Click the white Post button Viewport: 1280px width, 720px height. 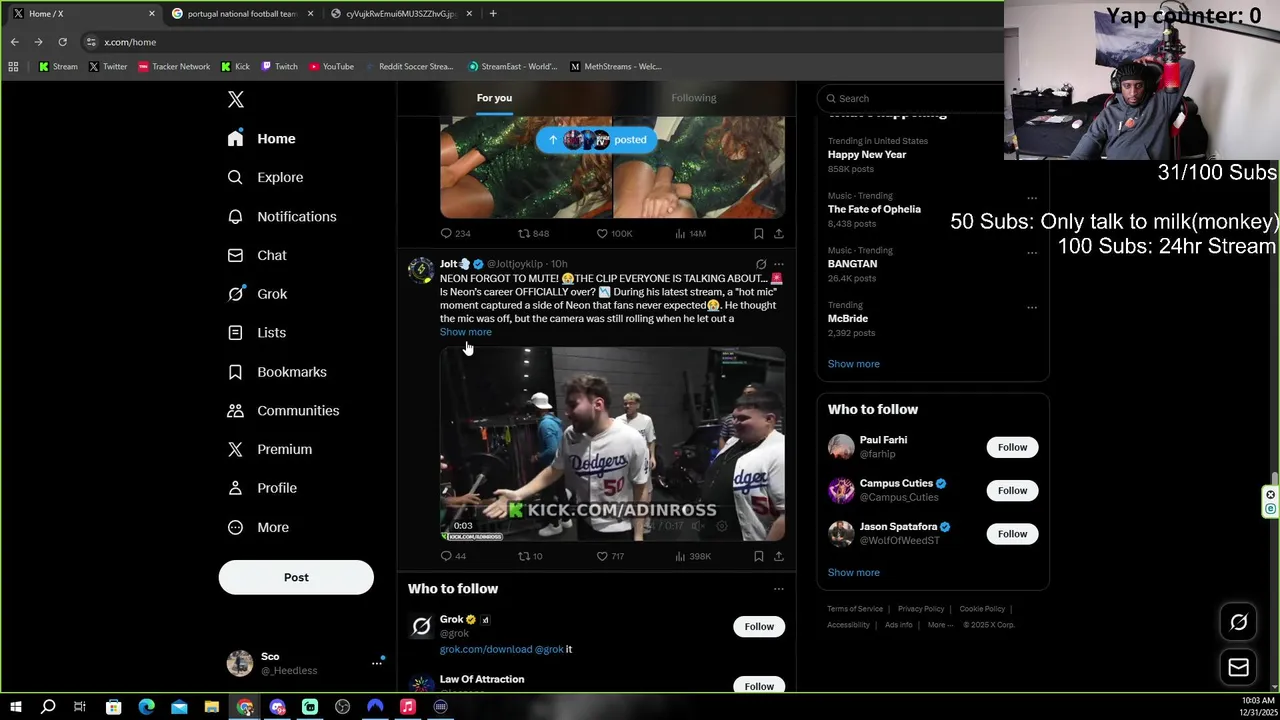(x=296, y=577)
